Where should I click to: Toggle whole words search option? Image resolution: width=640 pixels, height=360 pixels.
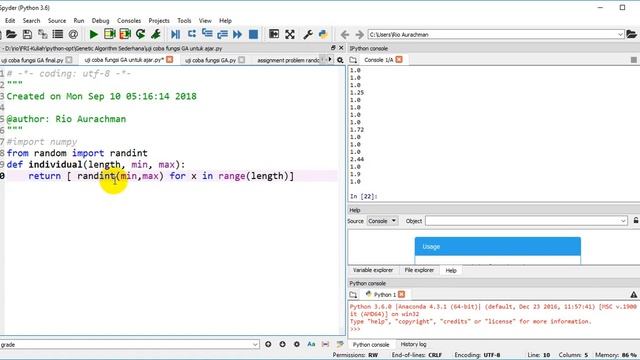(x=325, y=344)
